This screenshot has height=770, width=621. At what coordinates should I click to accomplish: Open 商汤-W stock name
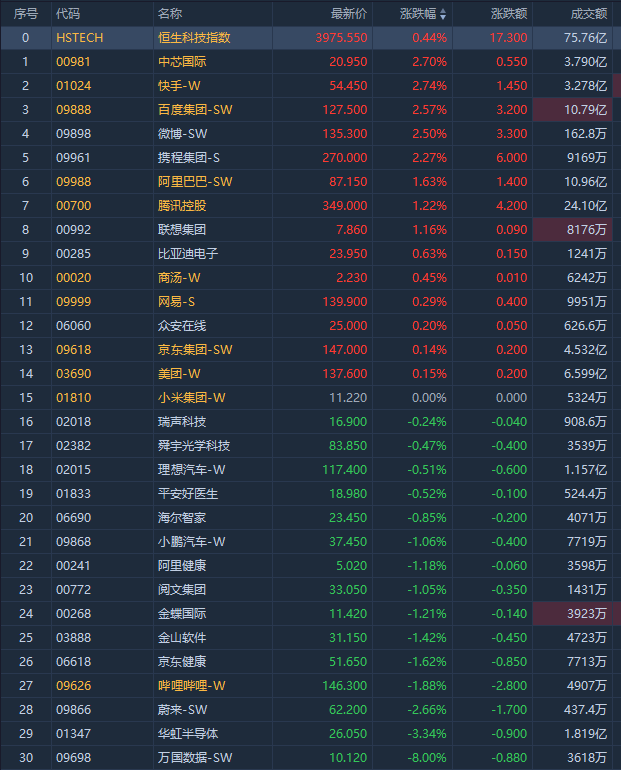(x=179, y=278)
